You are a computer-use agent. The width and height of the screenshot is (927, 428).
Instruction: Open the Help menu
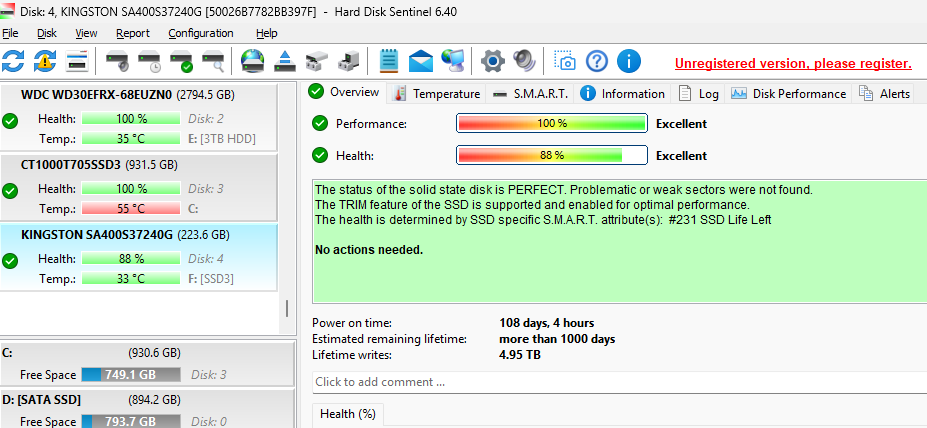pos(267,33)
